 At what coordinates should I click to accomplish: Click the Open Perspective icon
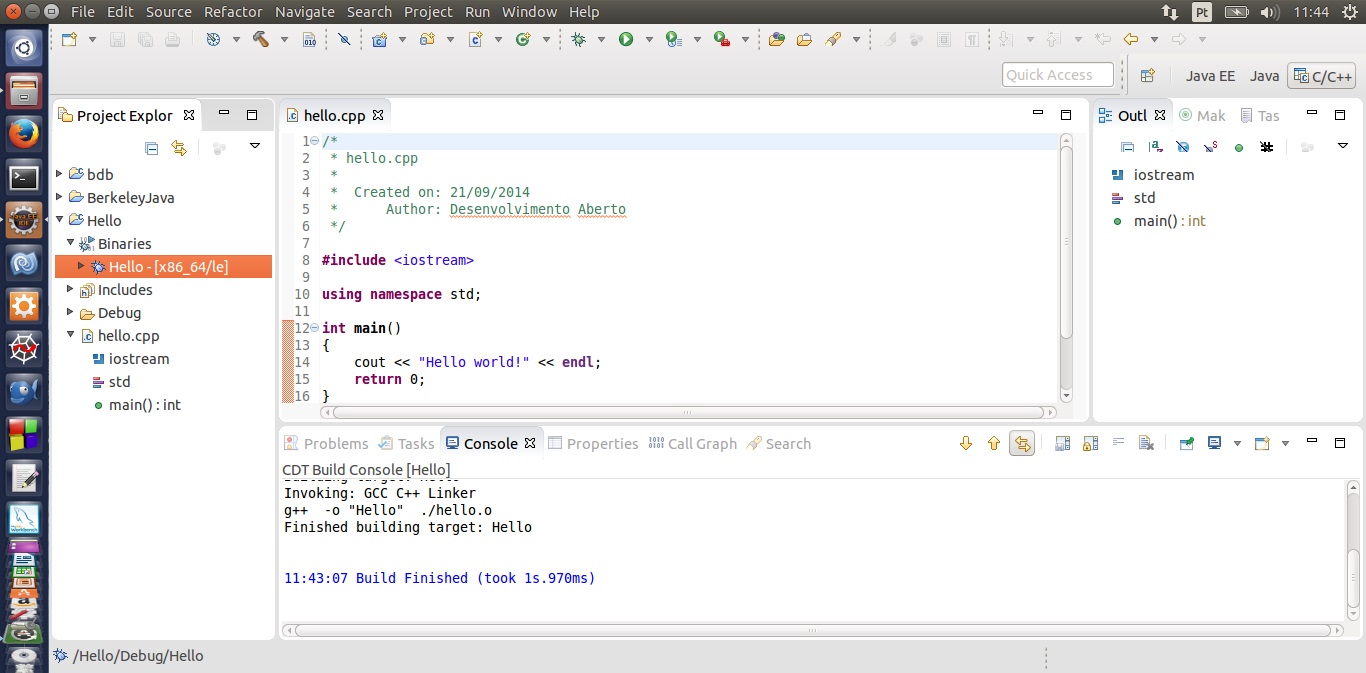click(1147, 75)
